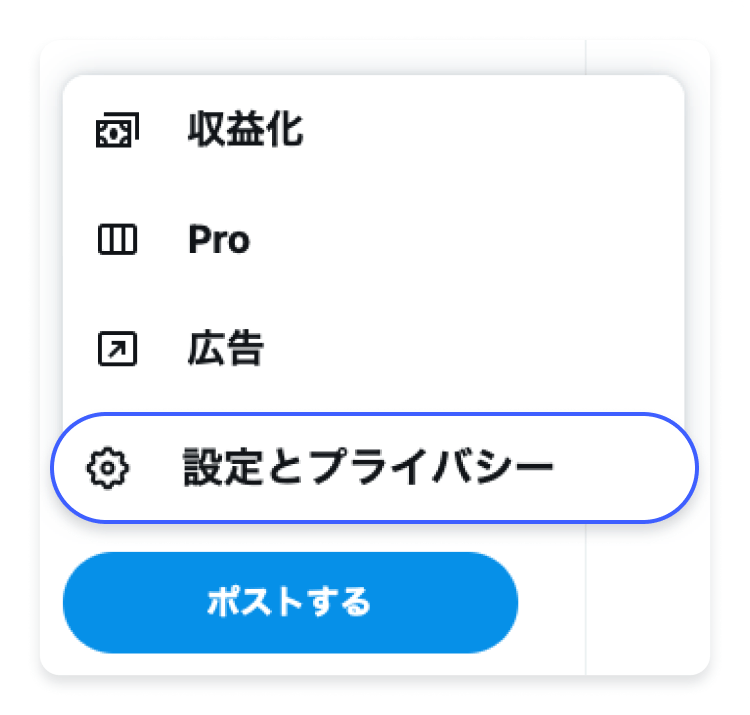Click the 設定とプライバシー text label
This screenshot has height=715, width=750.
[368, 467]
